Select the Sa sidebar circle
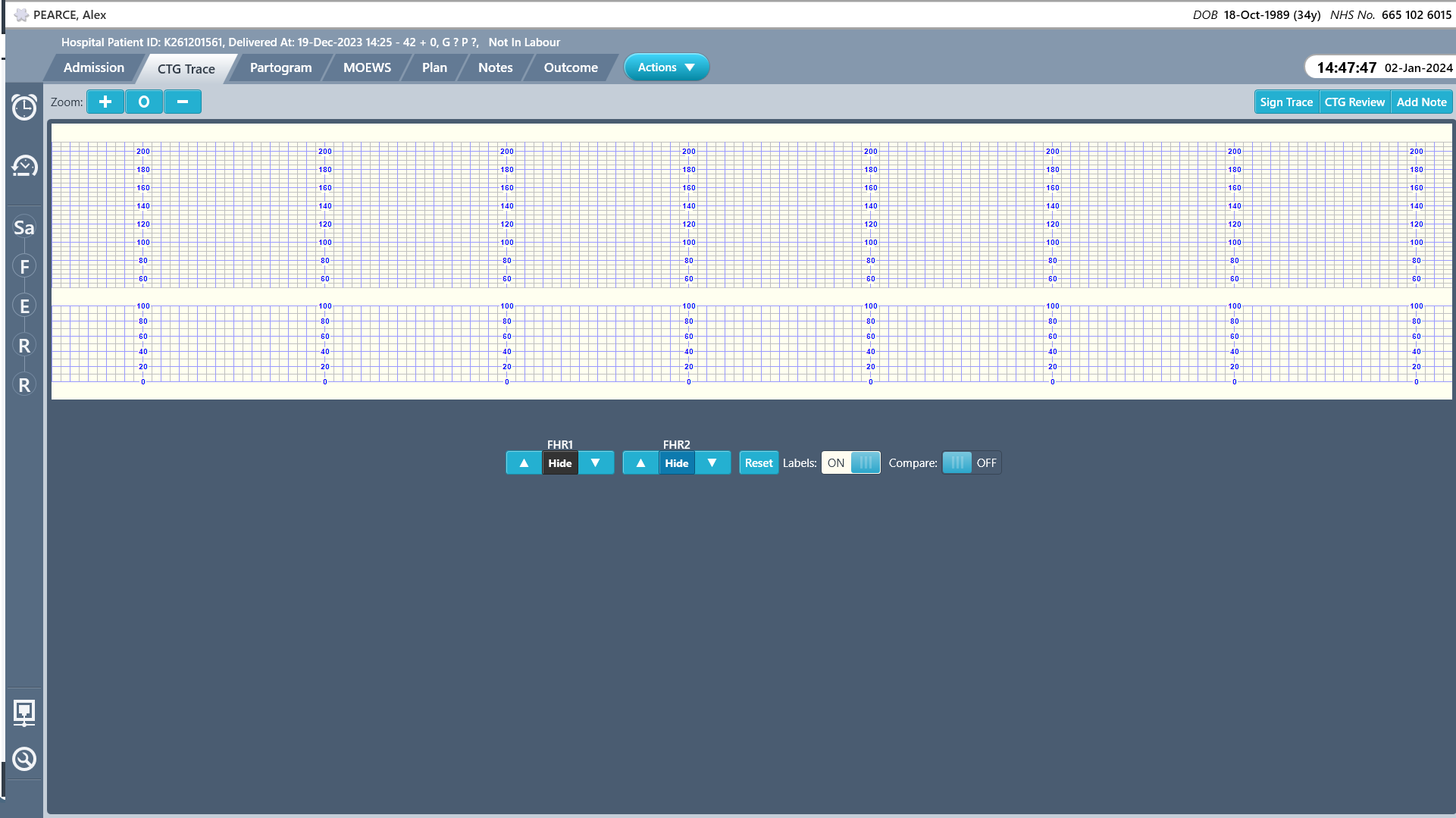Viewport: 1456px width, 818px height. click(x=24, y=227)
